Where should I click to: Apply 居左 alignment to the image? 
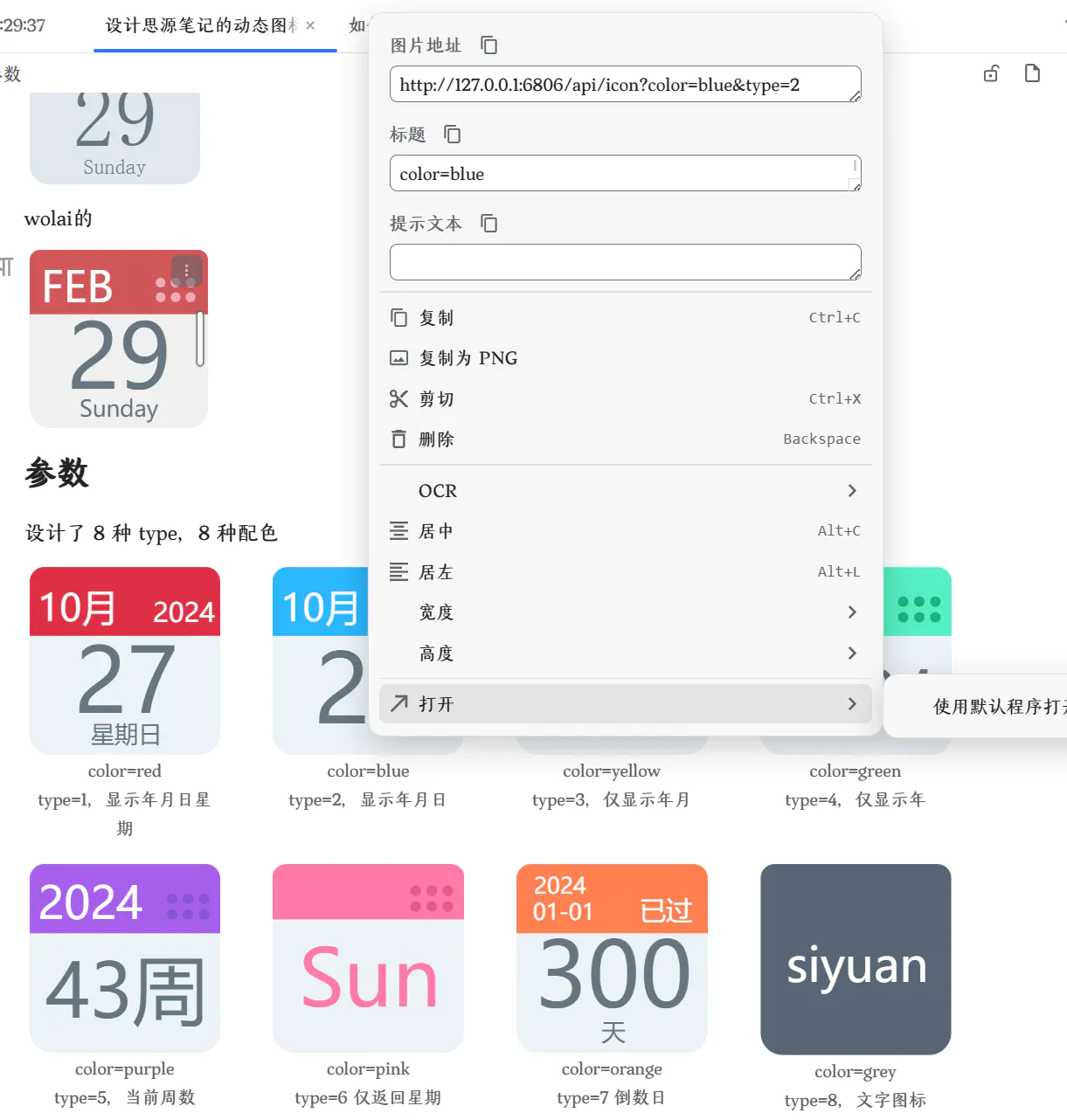[437, 571]
